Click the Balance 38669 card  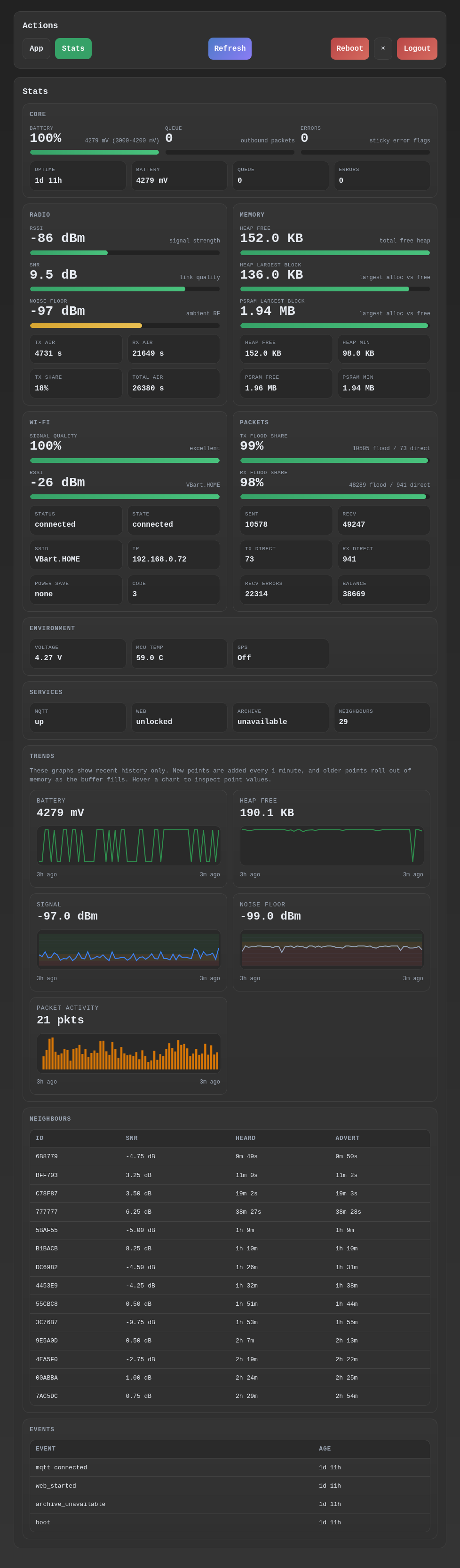click(384, 590)
